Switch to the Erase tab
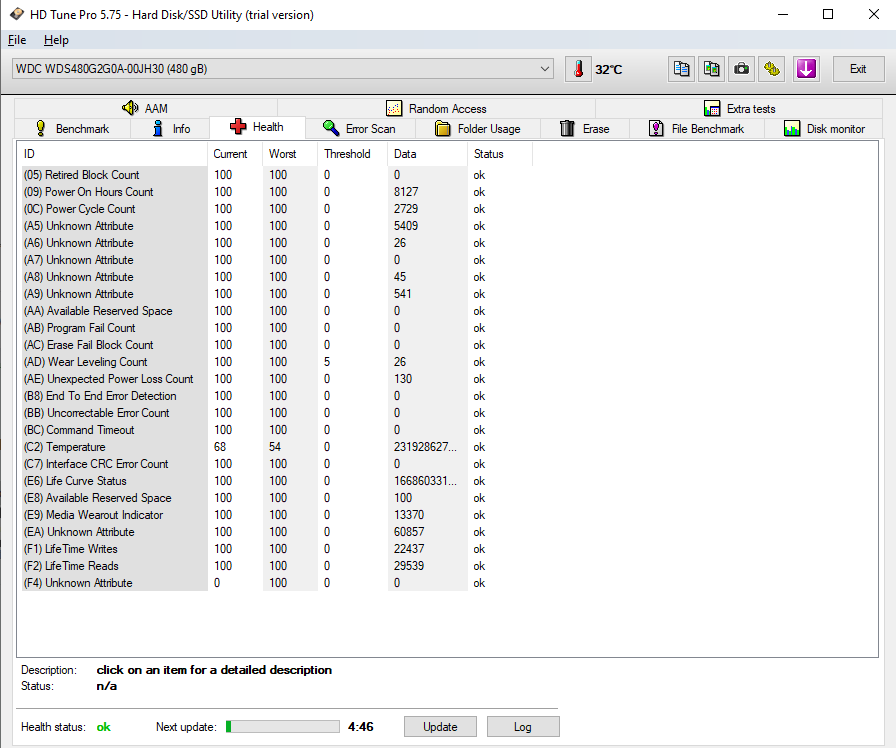 585,129
